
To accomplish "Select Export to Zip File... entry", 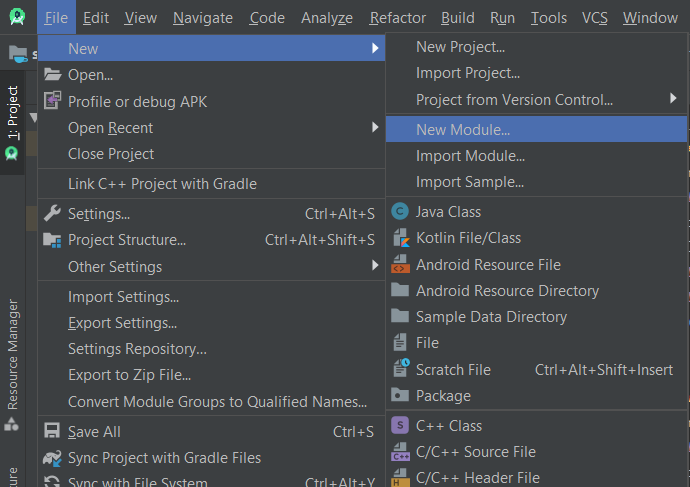I will pyautogui.click(x=211, y=375).
